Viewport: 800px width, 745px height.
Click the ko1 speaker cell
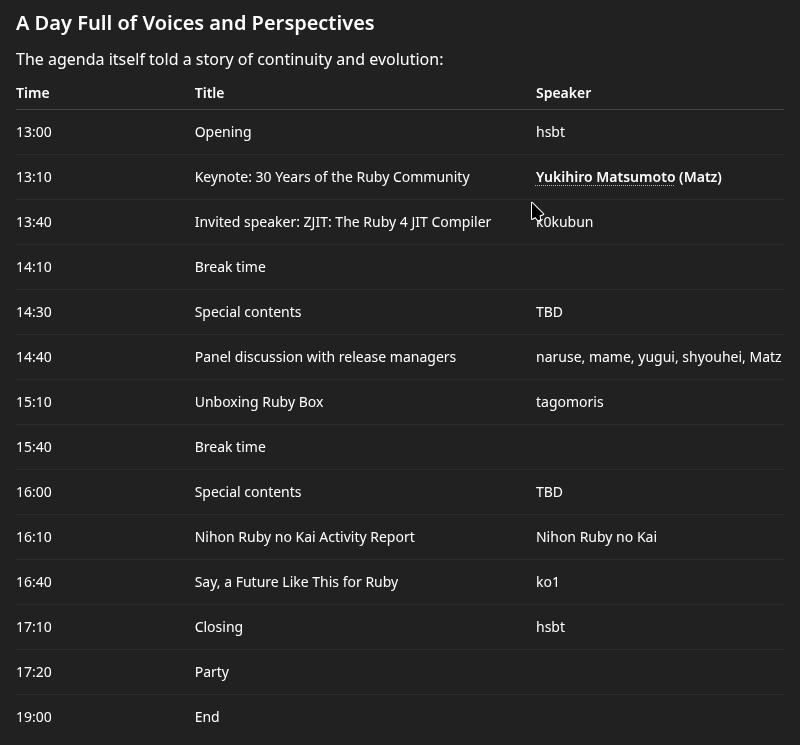[548, 582]
